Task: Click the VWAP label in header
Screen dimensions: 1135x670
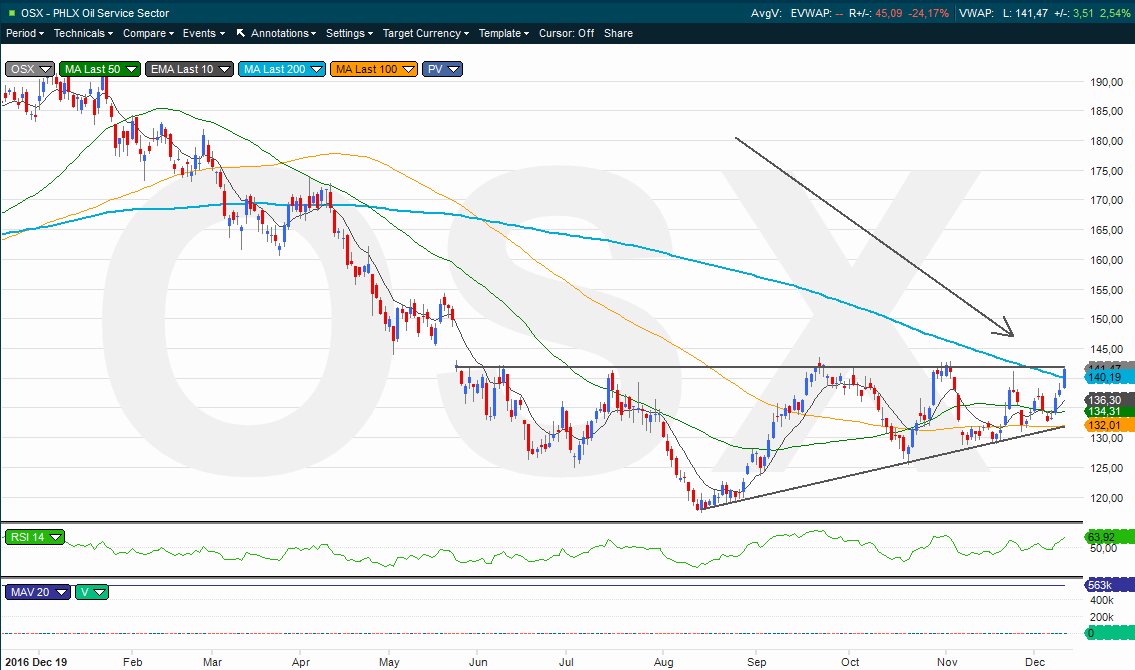Action: pos(974,13)
